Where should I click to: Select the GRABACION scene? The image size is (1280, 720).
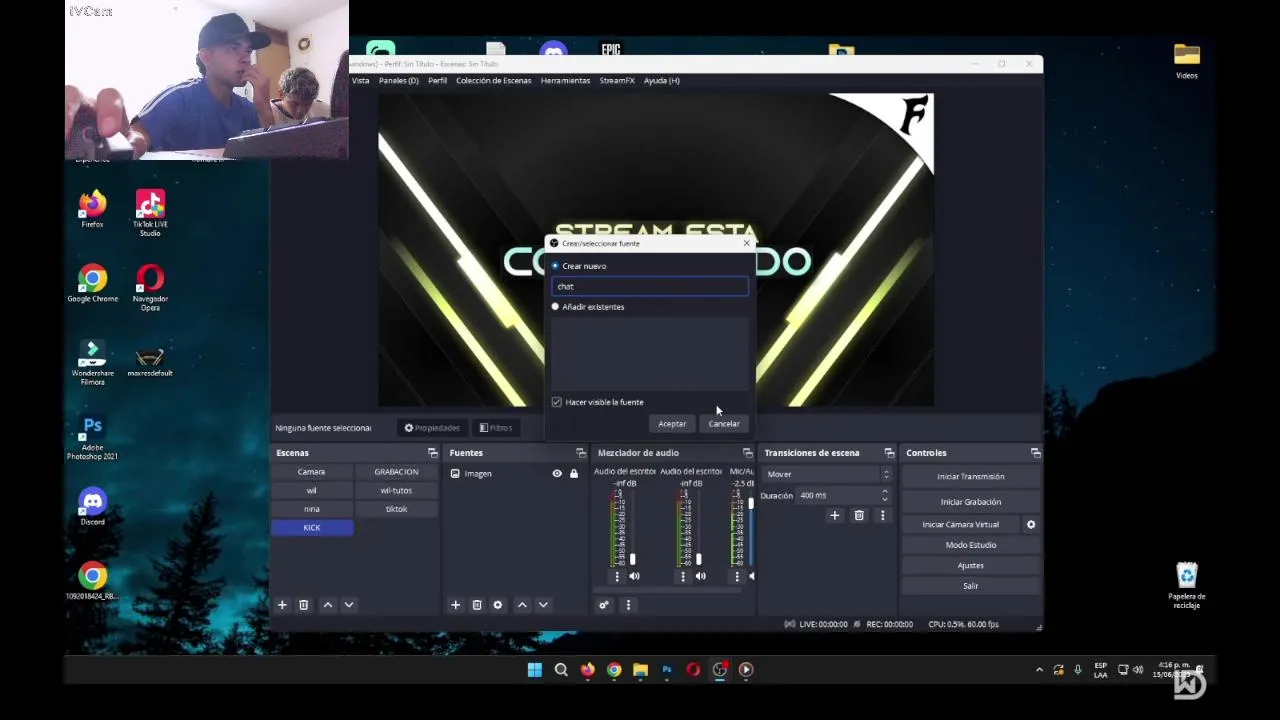point(396,472)
